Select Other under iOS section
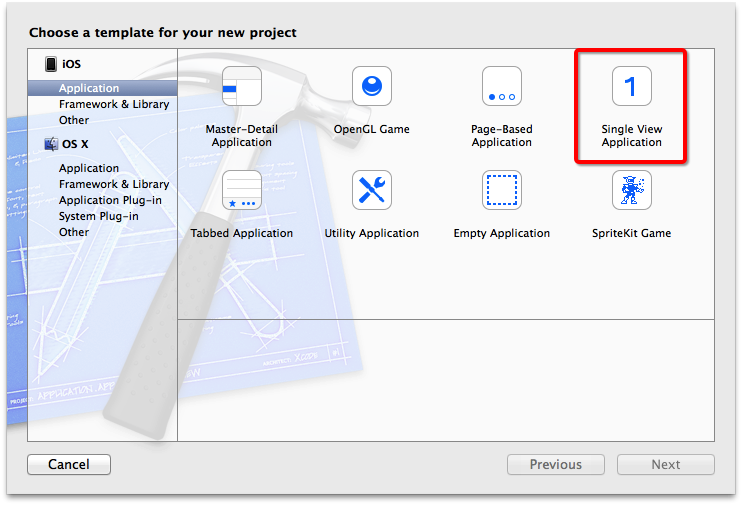Viewport: 742px width, 505px height. pyautogui.click(x=74, y=120)
